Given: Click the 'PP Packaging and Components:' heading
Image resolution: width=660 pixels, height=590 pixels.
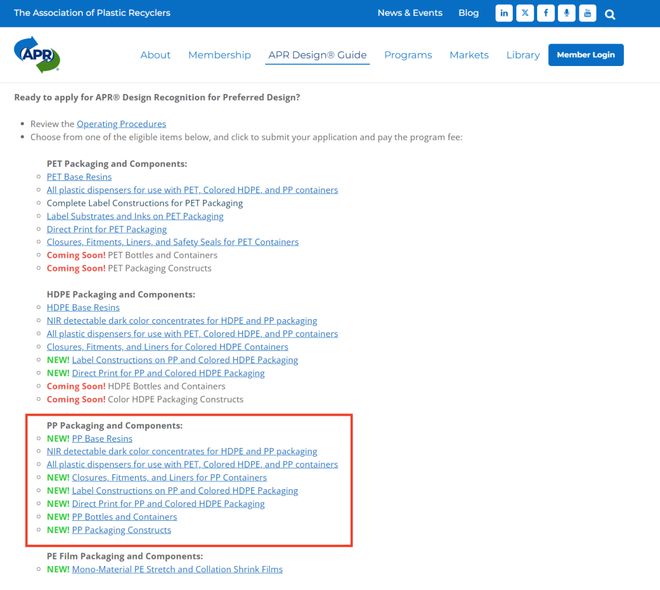Looking at the screenshot, I should coord(114,425).
